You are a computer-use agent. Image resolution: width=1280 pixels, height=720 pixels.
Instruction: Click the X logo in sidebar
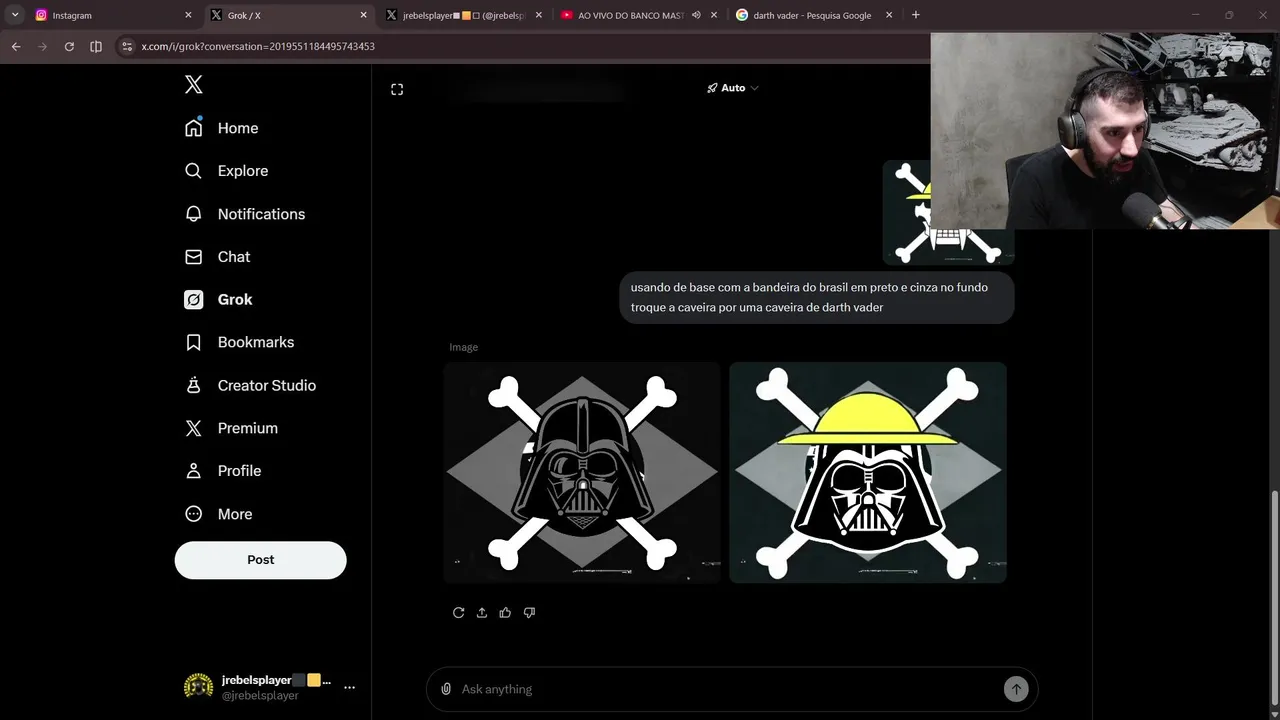click(194, 85)
